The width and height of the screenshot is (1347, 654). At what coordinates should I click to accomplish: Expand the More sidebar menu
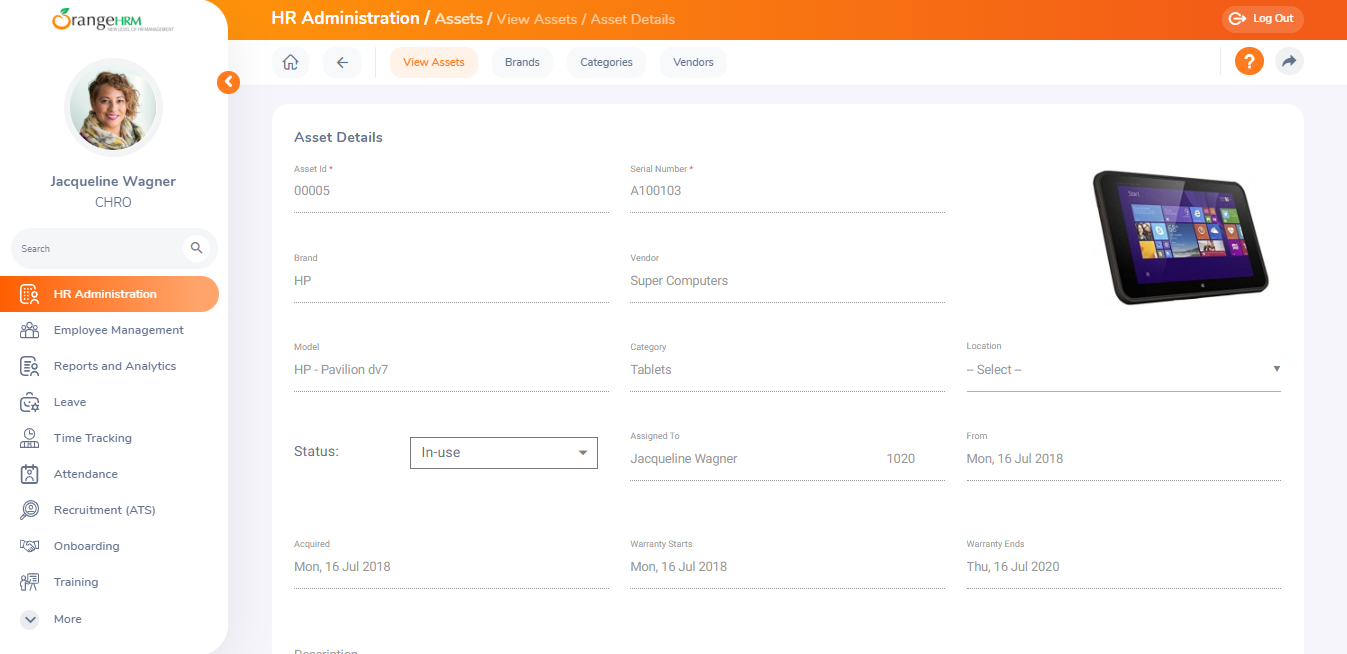[67, 619]
